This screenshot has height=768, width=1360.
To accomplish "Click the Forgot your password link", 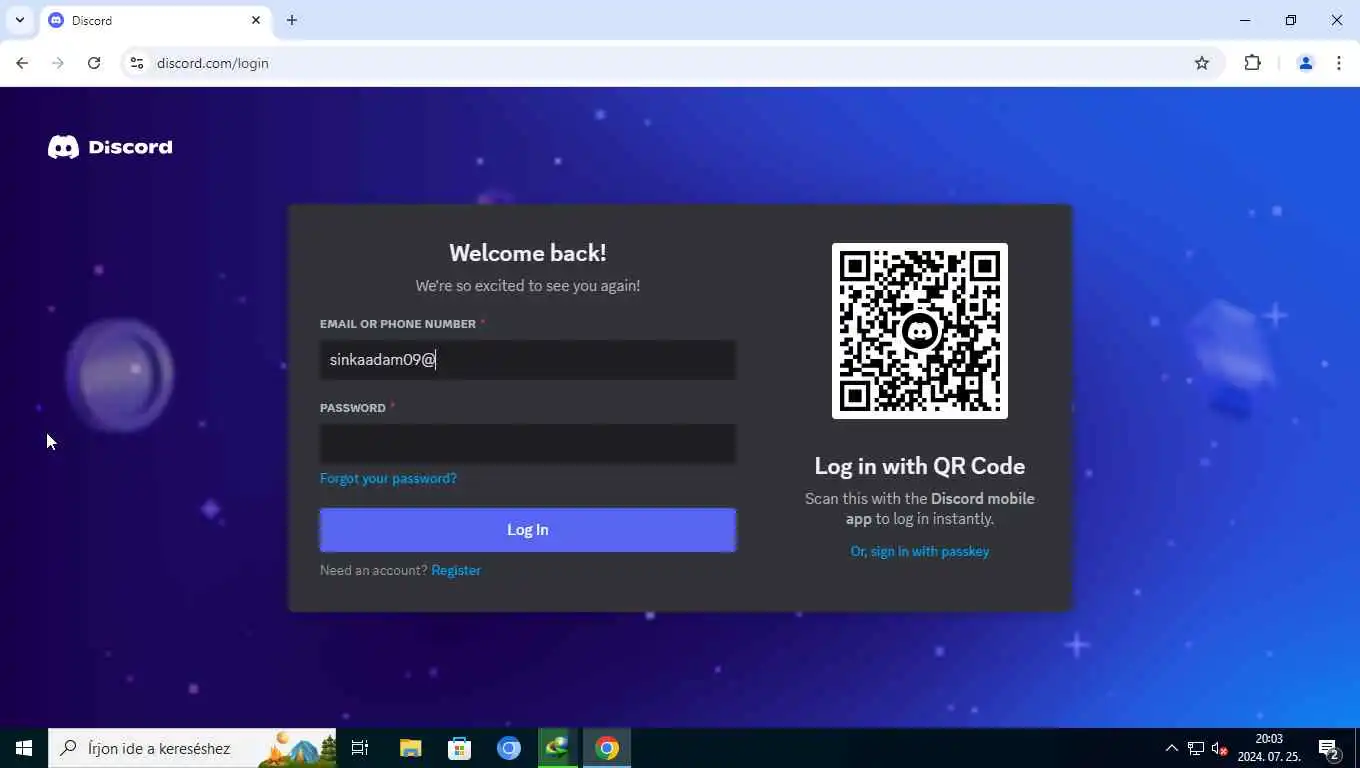I will click(x=388, y=478).
